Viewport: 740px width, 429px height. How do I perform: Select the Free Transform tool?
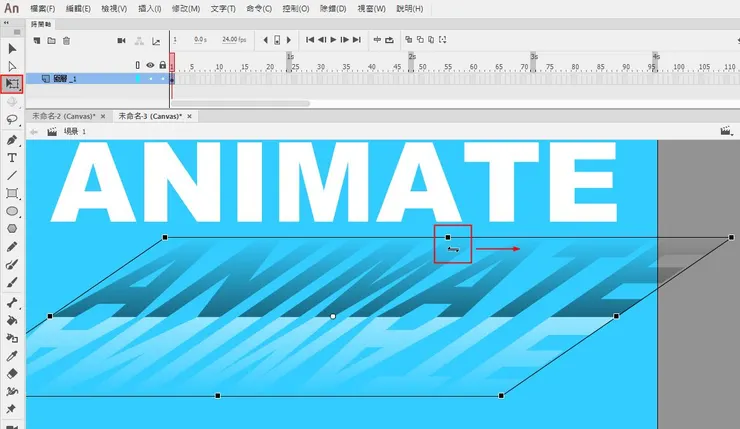click(x=12, y=84)
